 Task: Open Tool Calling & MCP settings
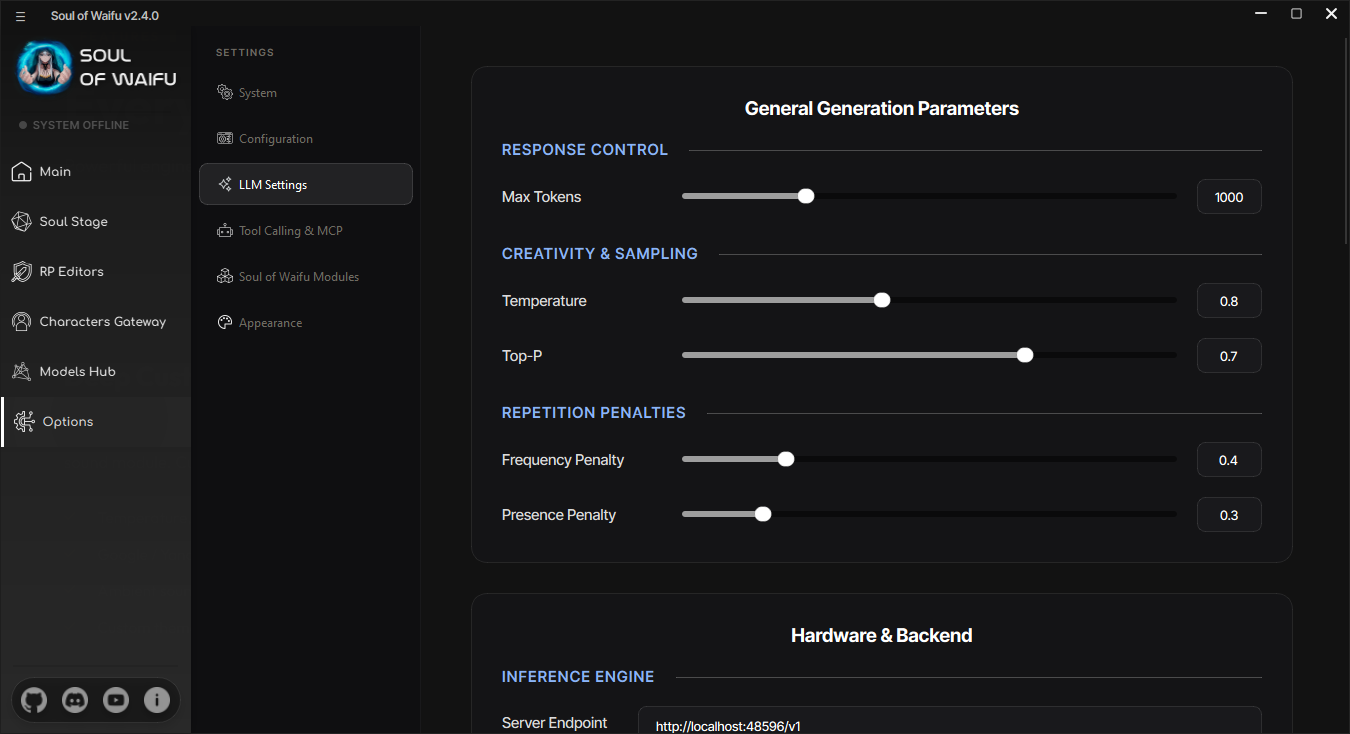[306, 231]
